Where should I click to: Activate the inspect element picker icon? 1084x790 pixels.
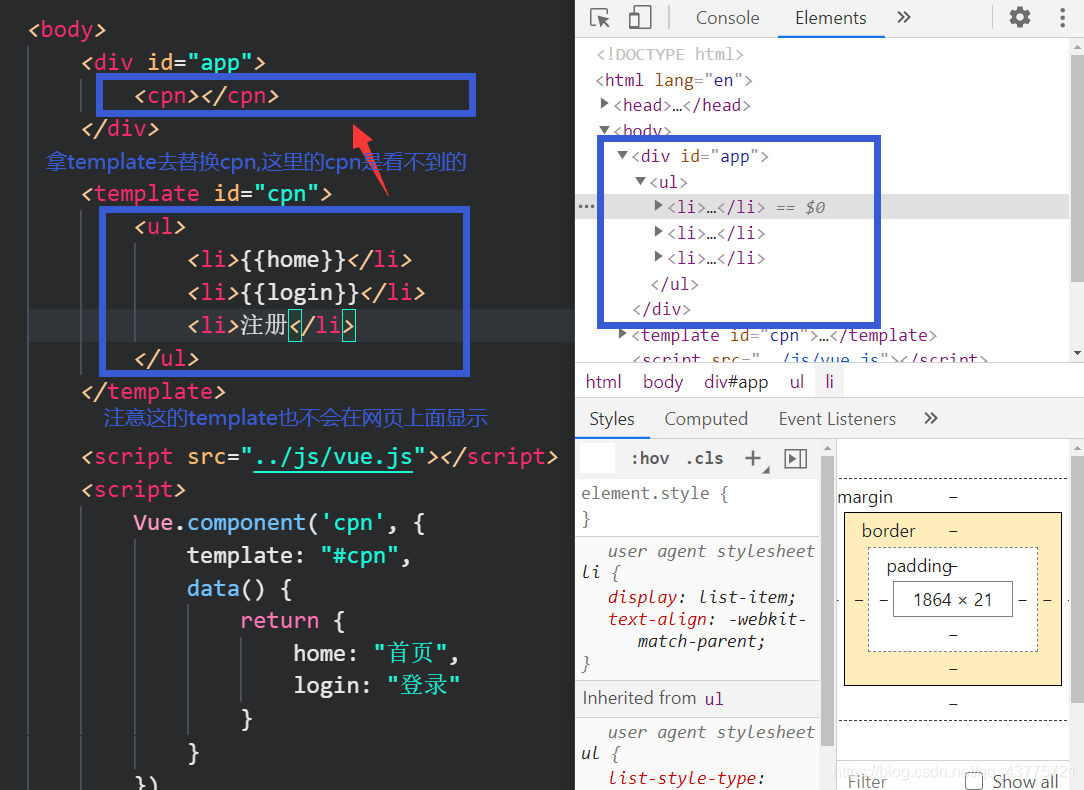pyautogui.click(x=599, y=18)
